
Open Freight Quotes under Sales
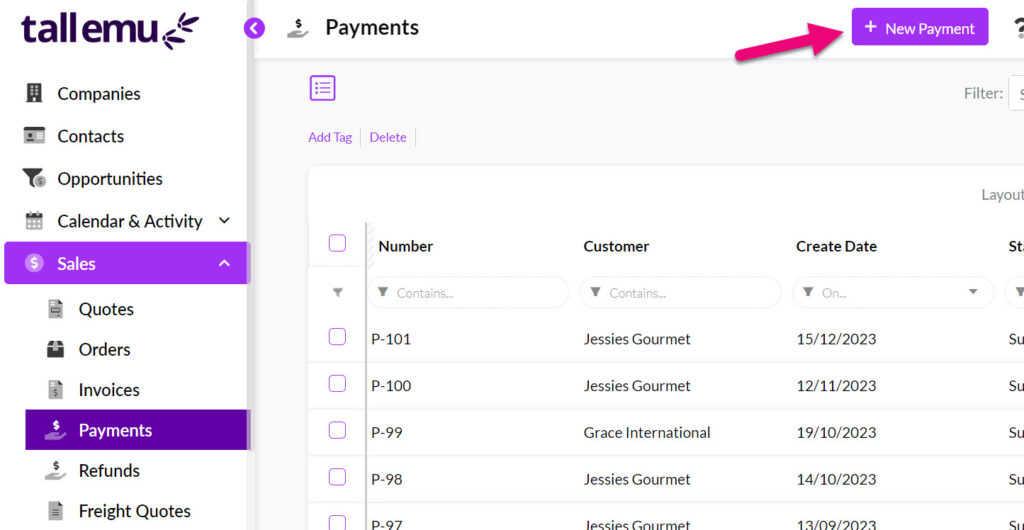tap(136, 510)
